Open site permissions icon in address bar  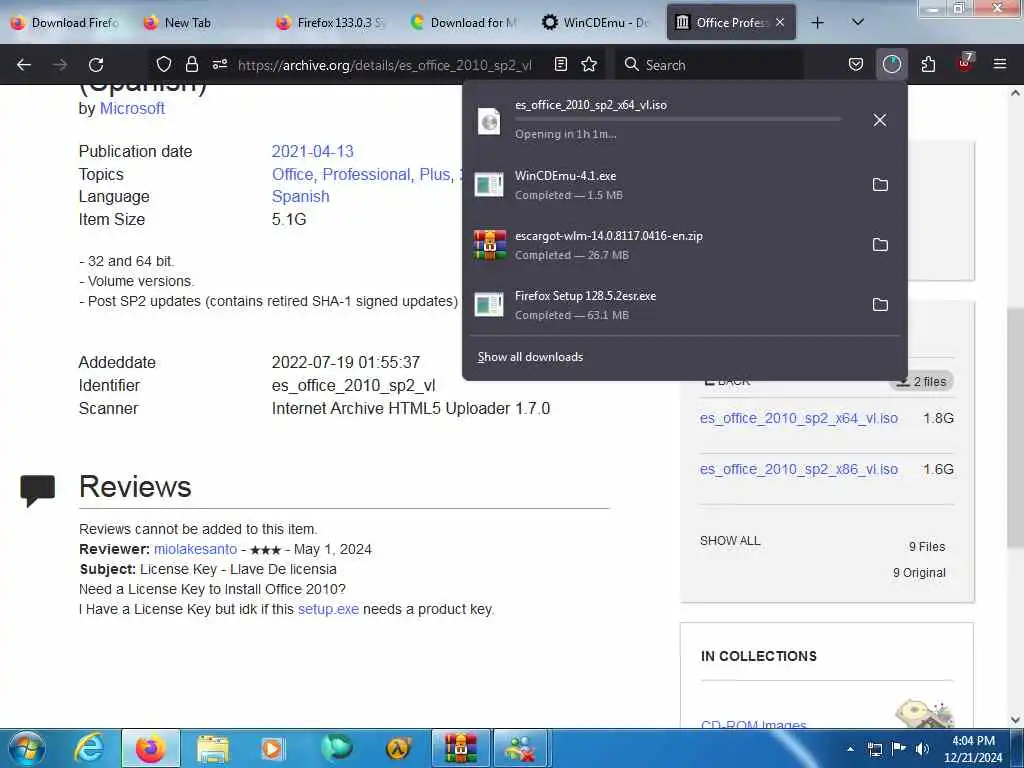[220, 64]
